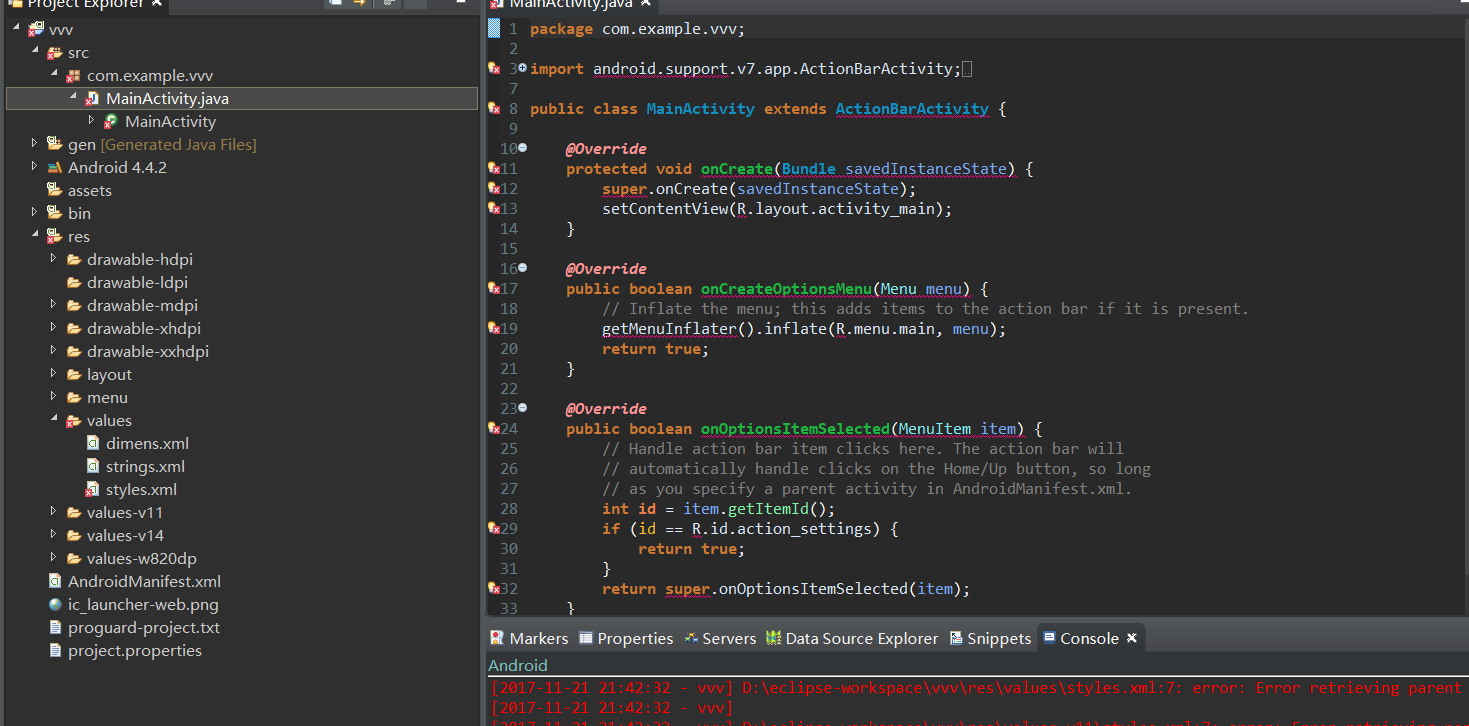Expand the layout folder
Viewport: 1469px width, 726px height.
pyautogui.click(x=53, y=374)
